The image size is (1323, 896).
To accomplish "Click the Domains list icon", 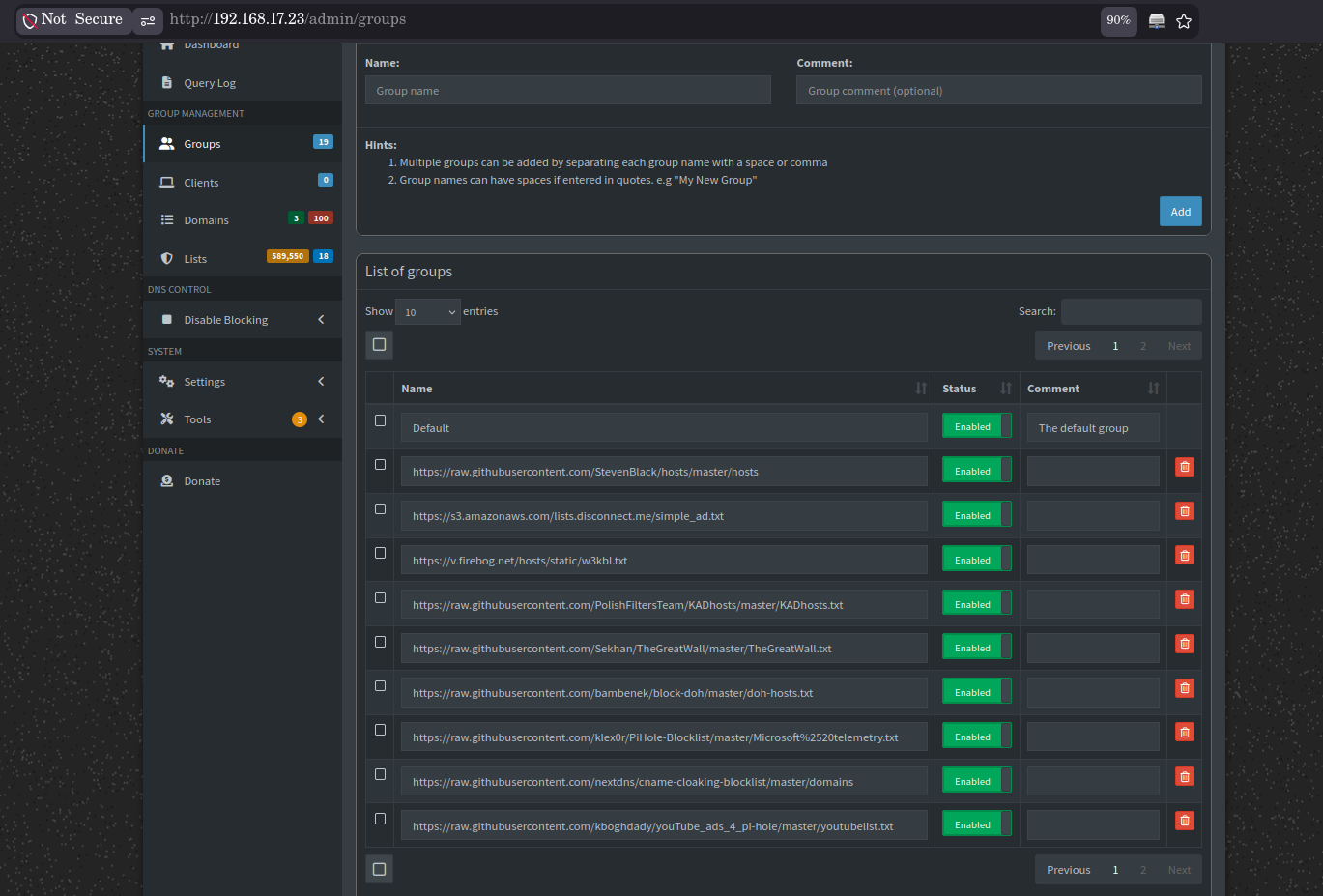I will point(167,220).
